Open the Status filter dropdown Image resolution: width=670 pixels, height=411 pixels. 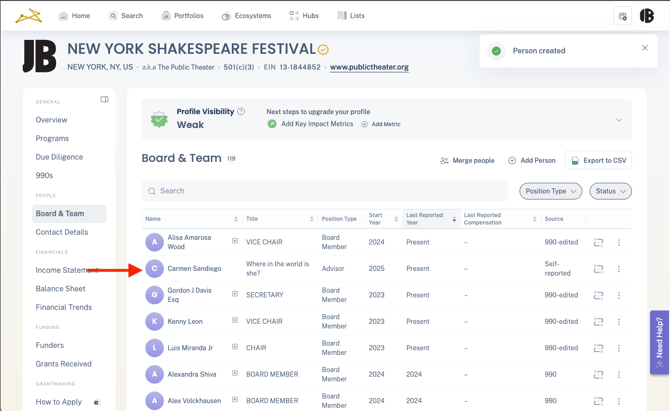coord(610,191)
